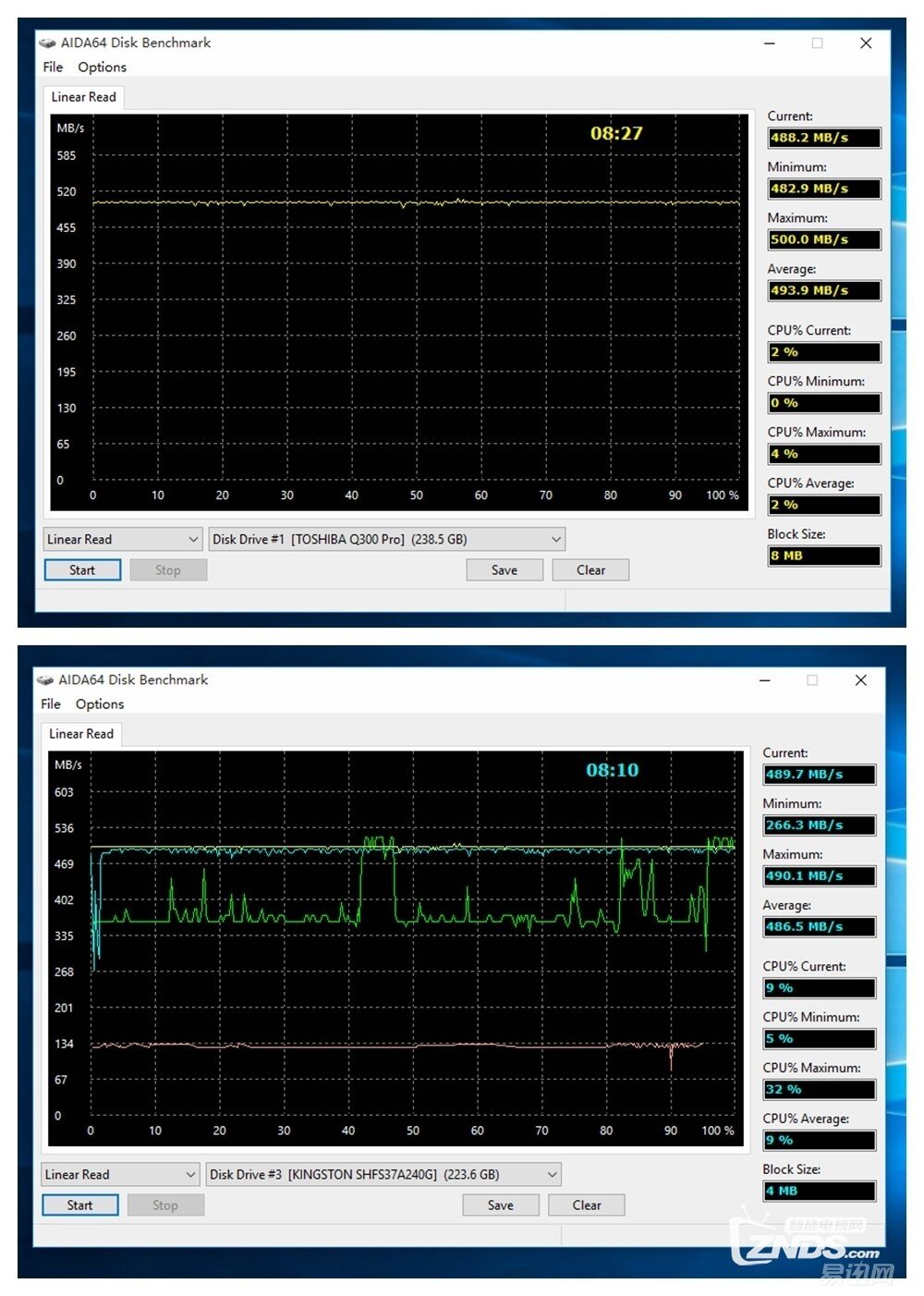The image size is (924, 1296).
Task: Click Minimum value 266.3 MB/s
Action: pos(820,825)
